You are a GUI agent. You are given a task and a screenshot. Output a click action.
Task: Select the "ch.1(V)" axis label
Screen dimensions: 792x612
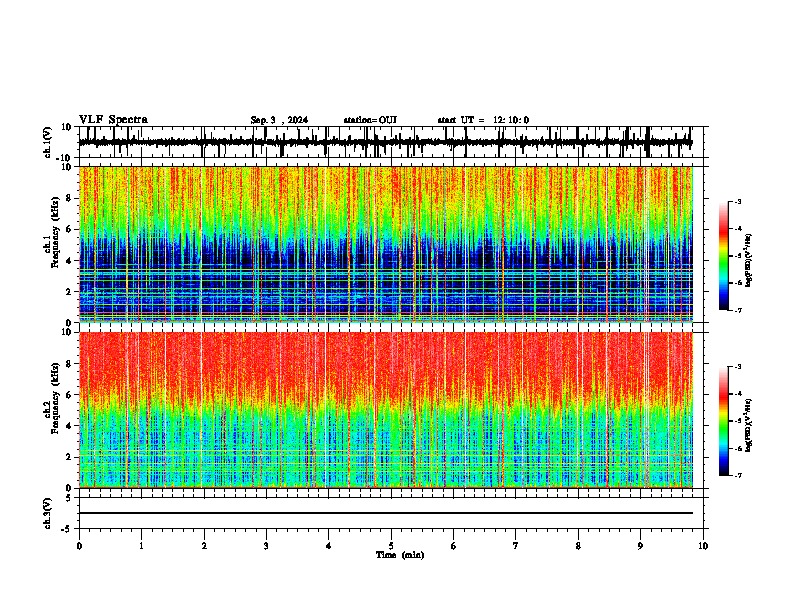[x=48, y=142]
